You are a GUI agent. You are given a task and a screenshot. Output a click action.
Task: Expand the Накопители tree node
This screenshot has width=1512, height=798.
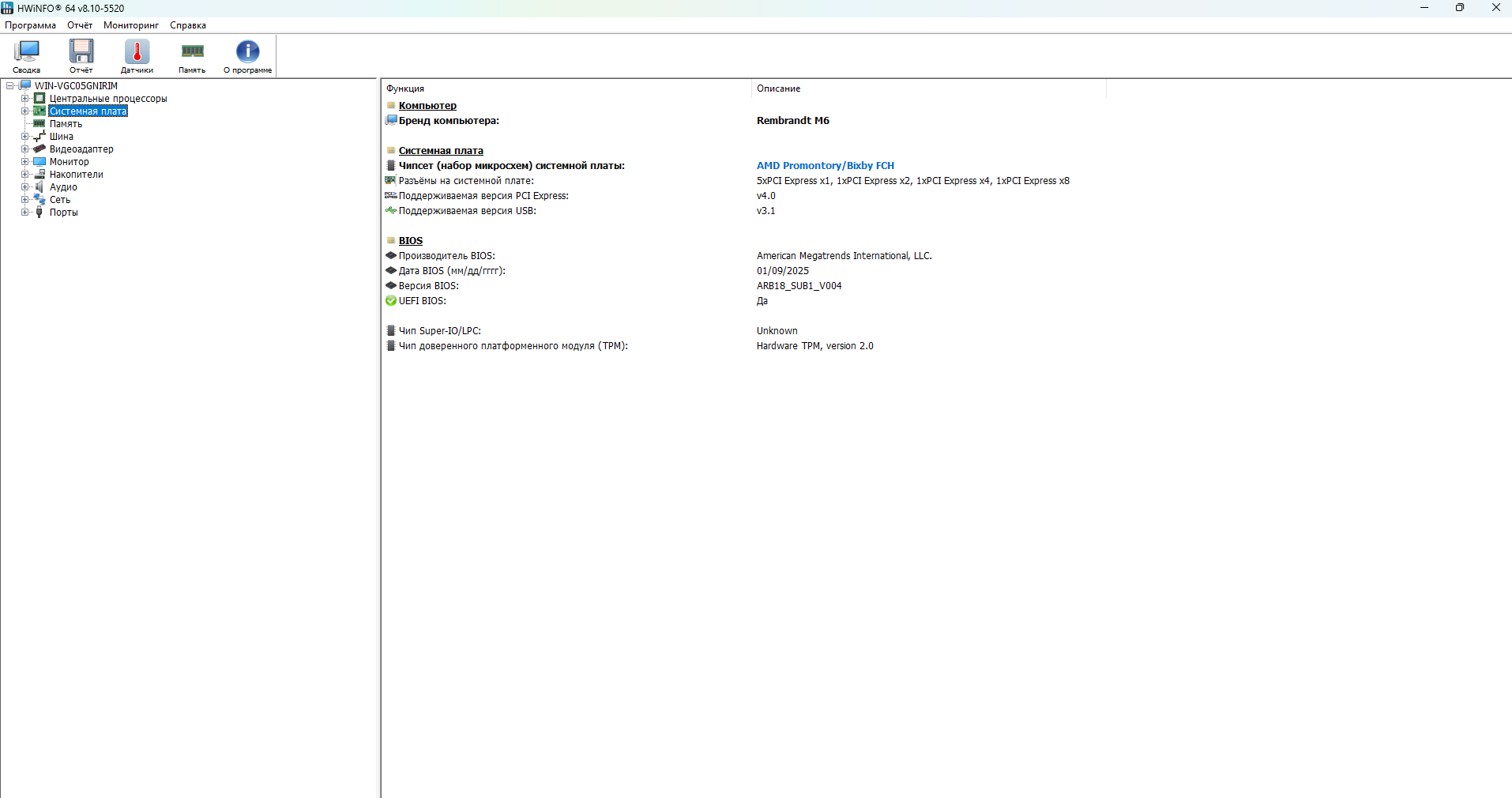[25, 175]
